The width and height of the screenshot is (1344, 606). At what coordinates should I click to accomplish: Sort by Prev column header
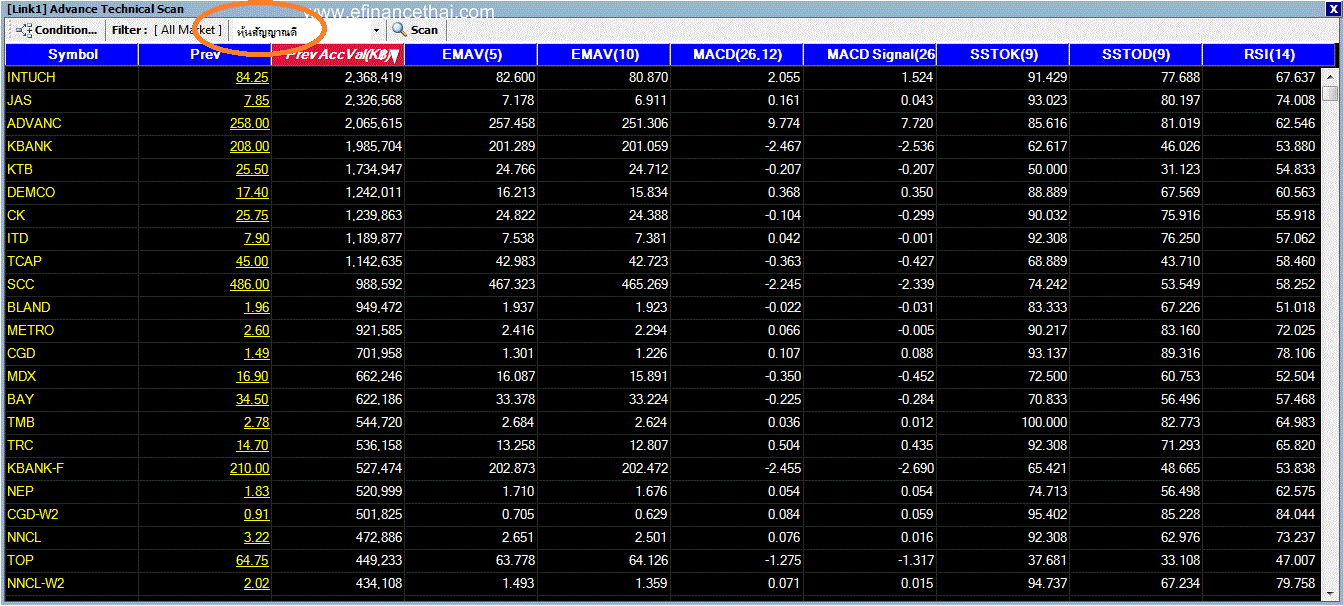[x=205, y=54]
